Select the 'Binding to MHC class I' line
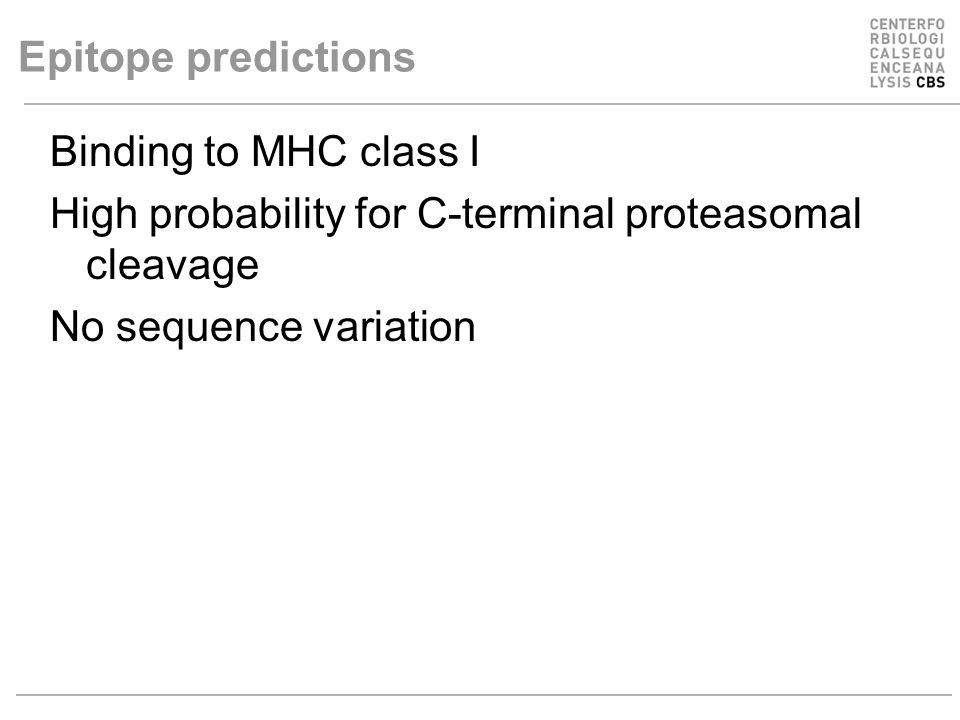 click(x=264, y=151)
